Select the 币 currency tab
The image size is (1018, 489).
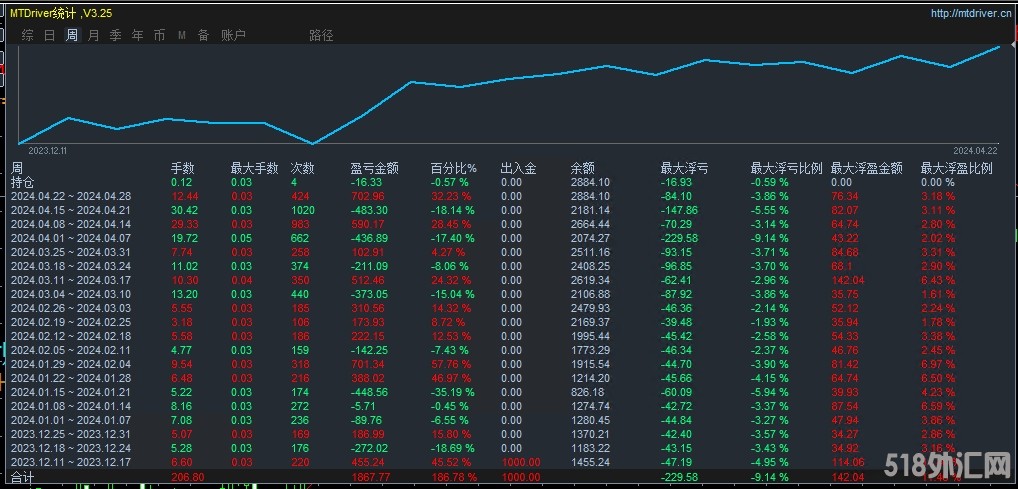pos(159,35)
